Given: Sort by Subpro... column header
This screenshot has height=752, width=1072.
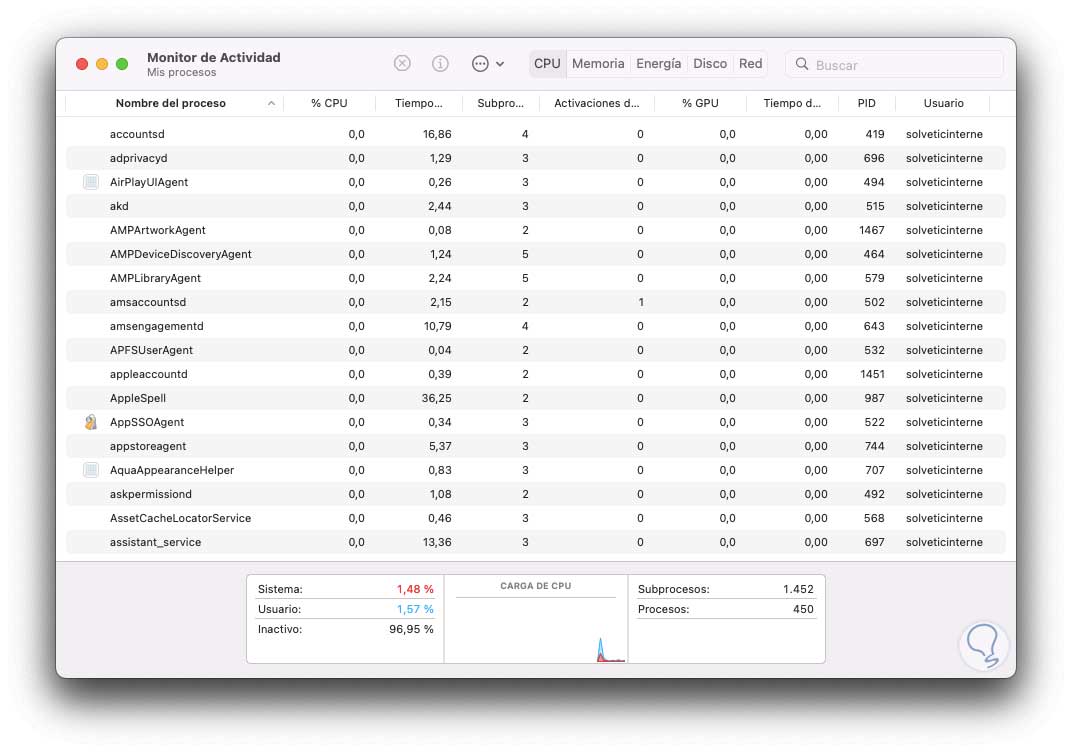Looking at the screenshot, I should [500, 103].
